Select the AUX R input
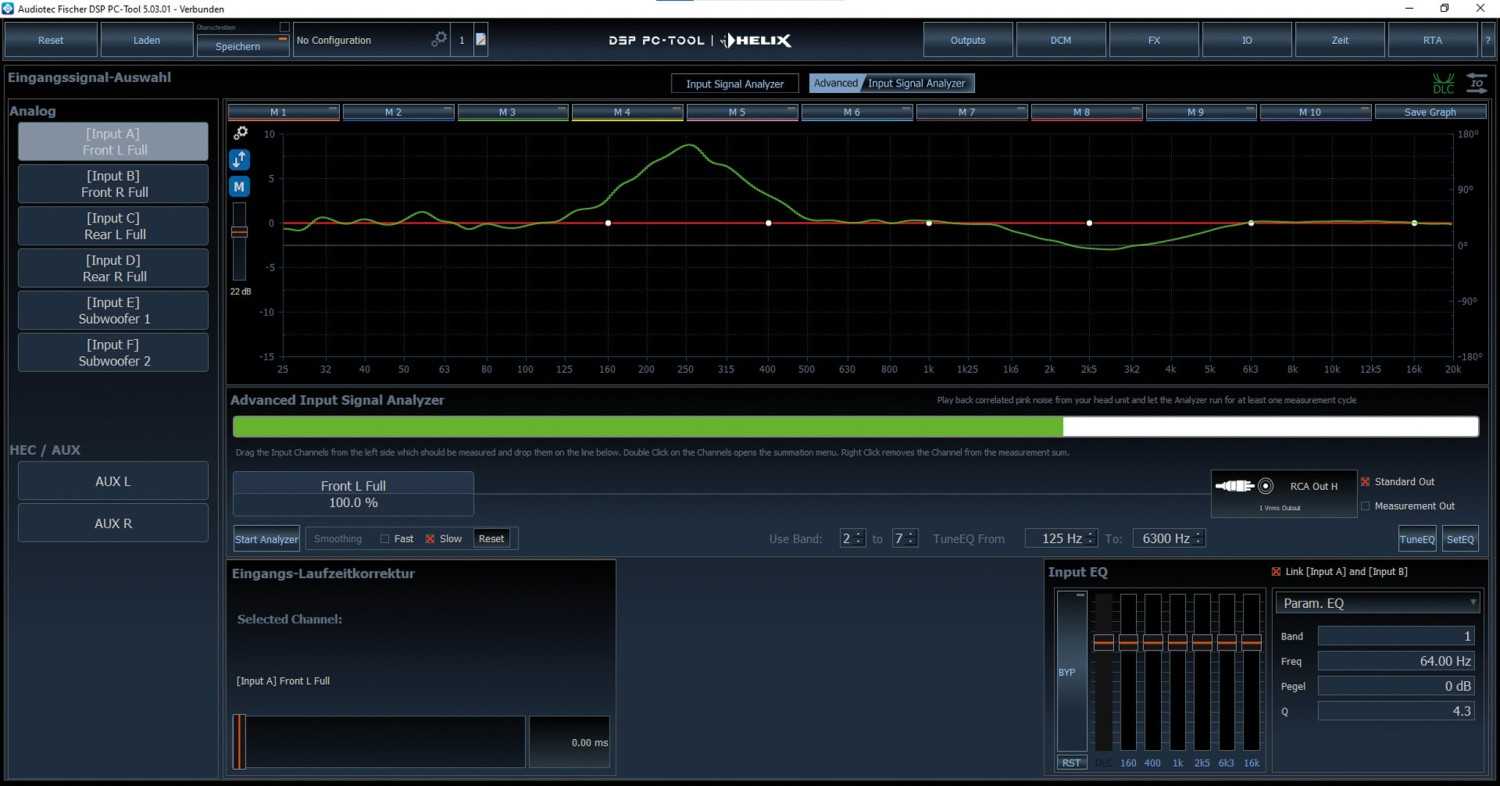The image size is (1500, 786). 113,523
